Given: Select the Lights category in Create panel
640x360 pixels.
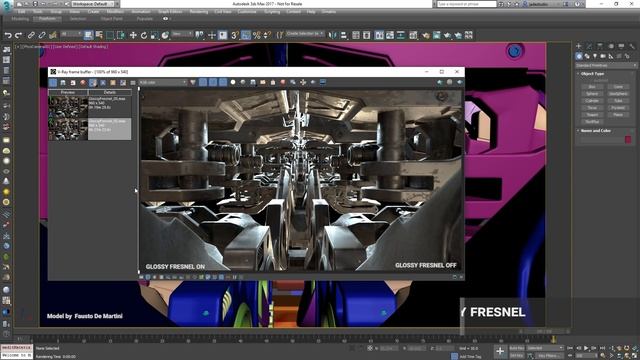Looking at the screenshot, I should 595,56.
